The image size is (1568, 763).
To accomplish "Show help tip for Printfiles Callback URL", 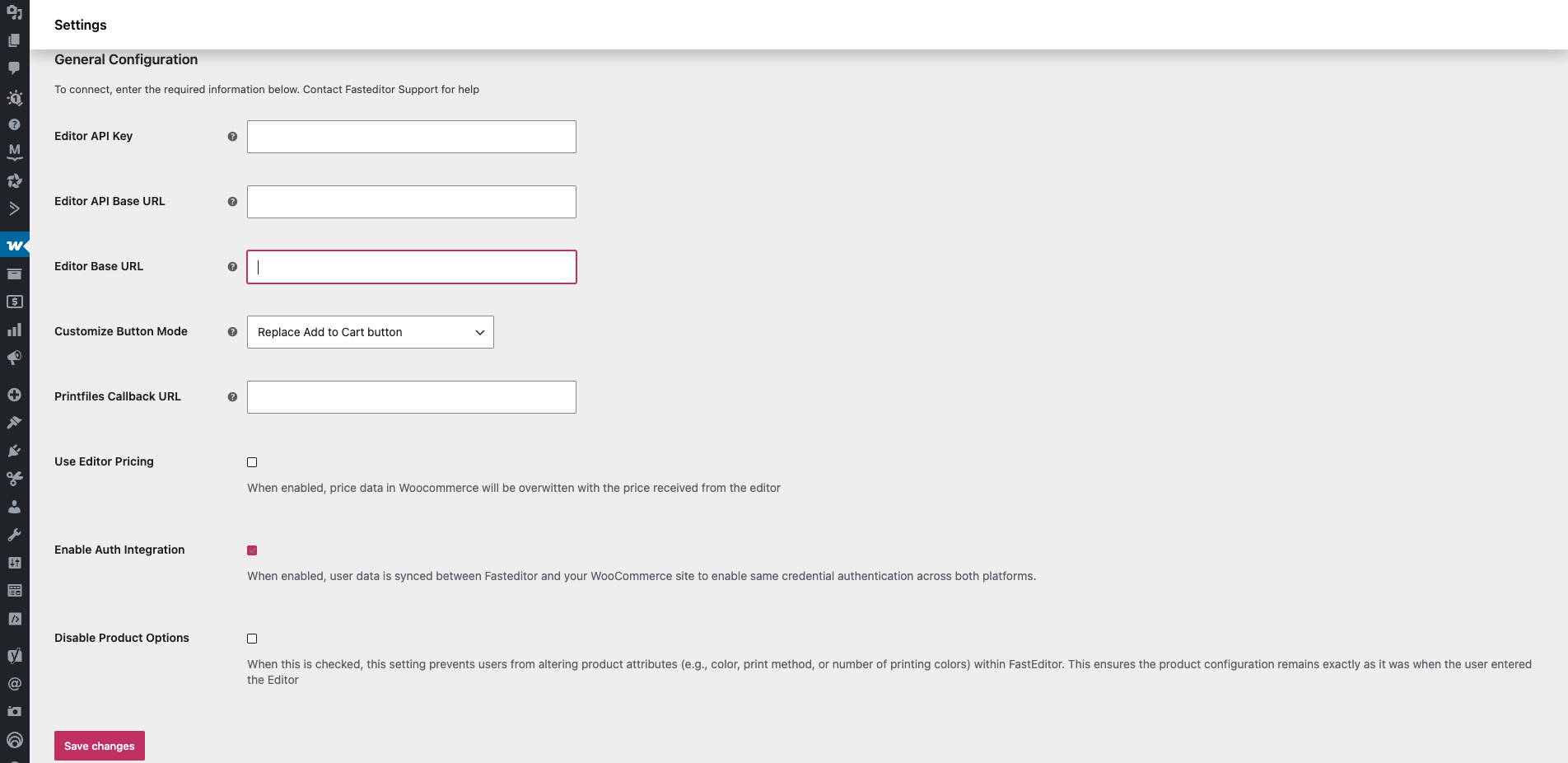I will click(232, 397).
